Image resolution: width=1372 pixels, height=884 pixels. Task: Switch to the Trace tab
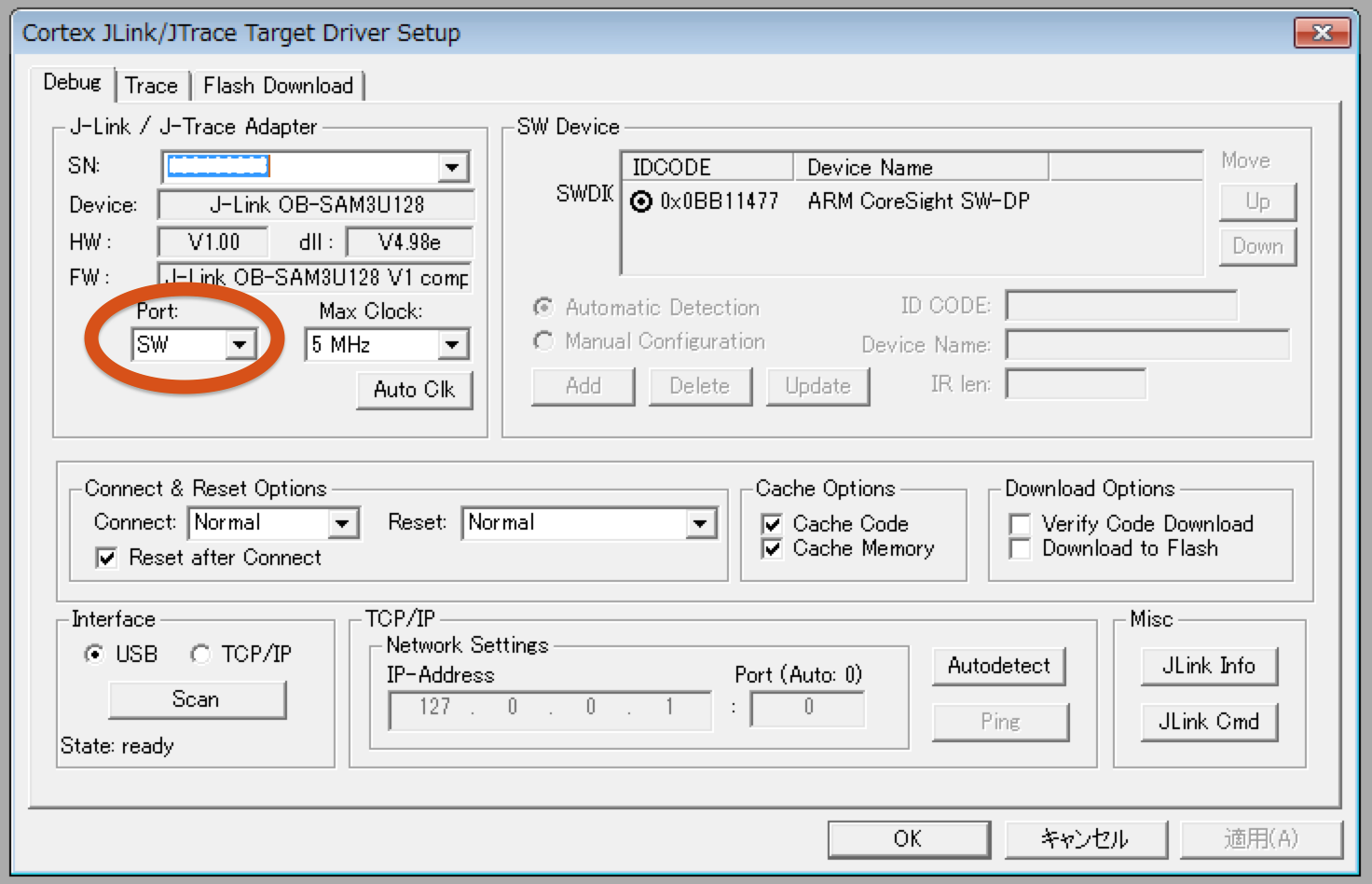click(151, 86)
